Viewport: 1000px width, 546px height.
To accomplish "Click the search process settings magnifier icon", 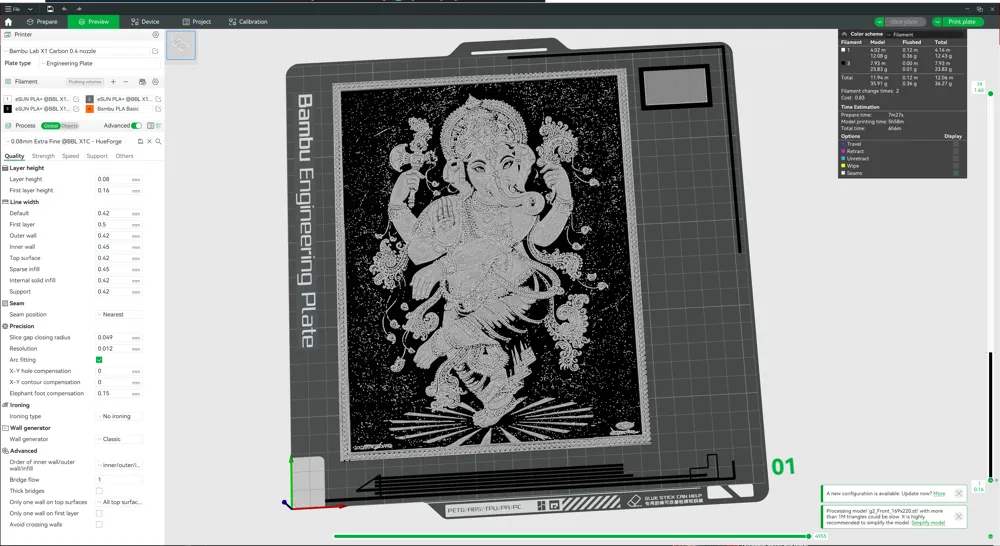I will pos(158,142).
